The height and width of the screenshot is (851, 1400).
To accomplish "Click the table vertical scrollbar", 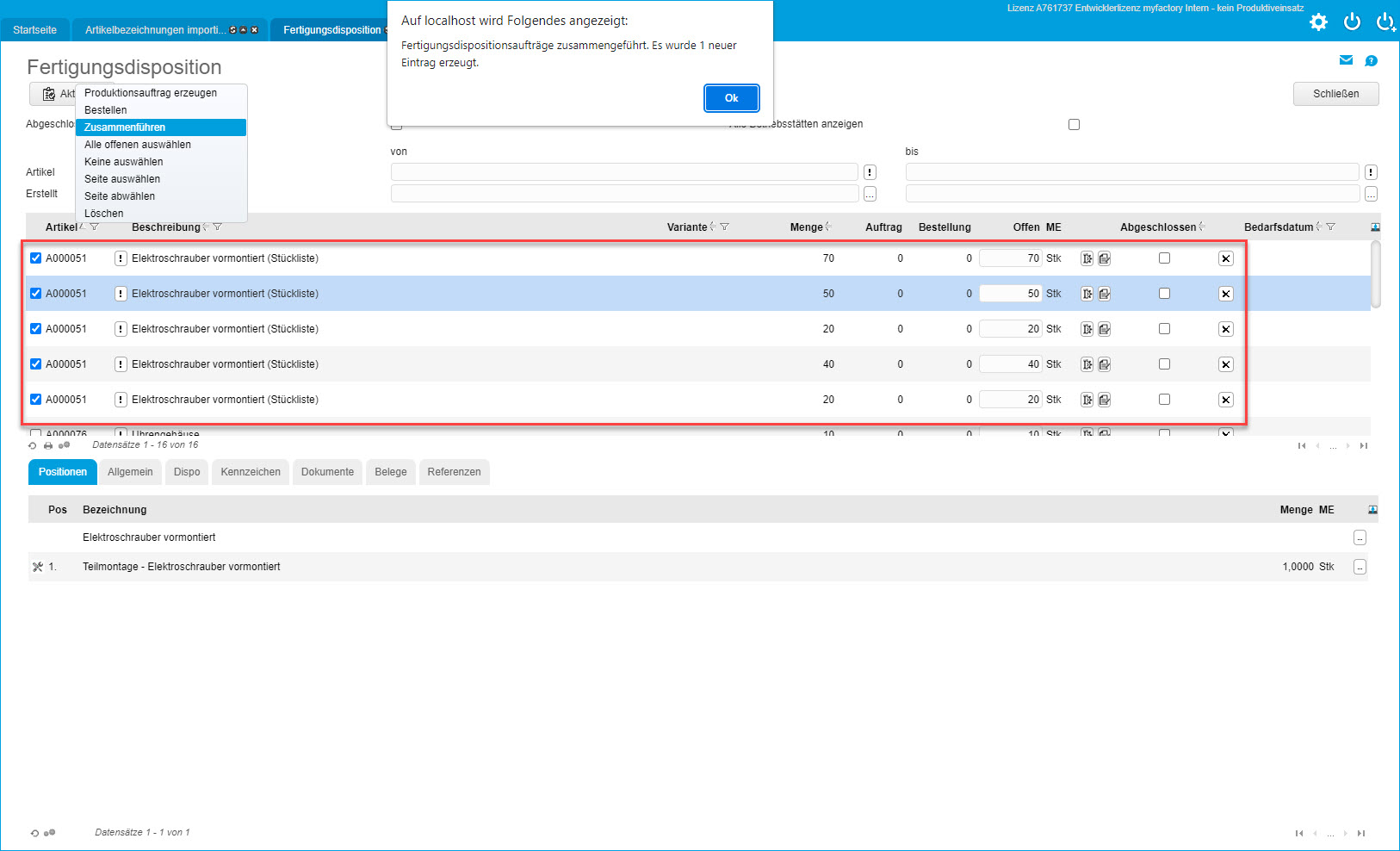I will [1375, 274].
